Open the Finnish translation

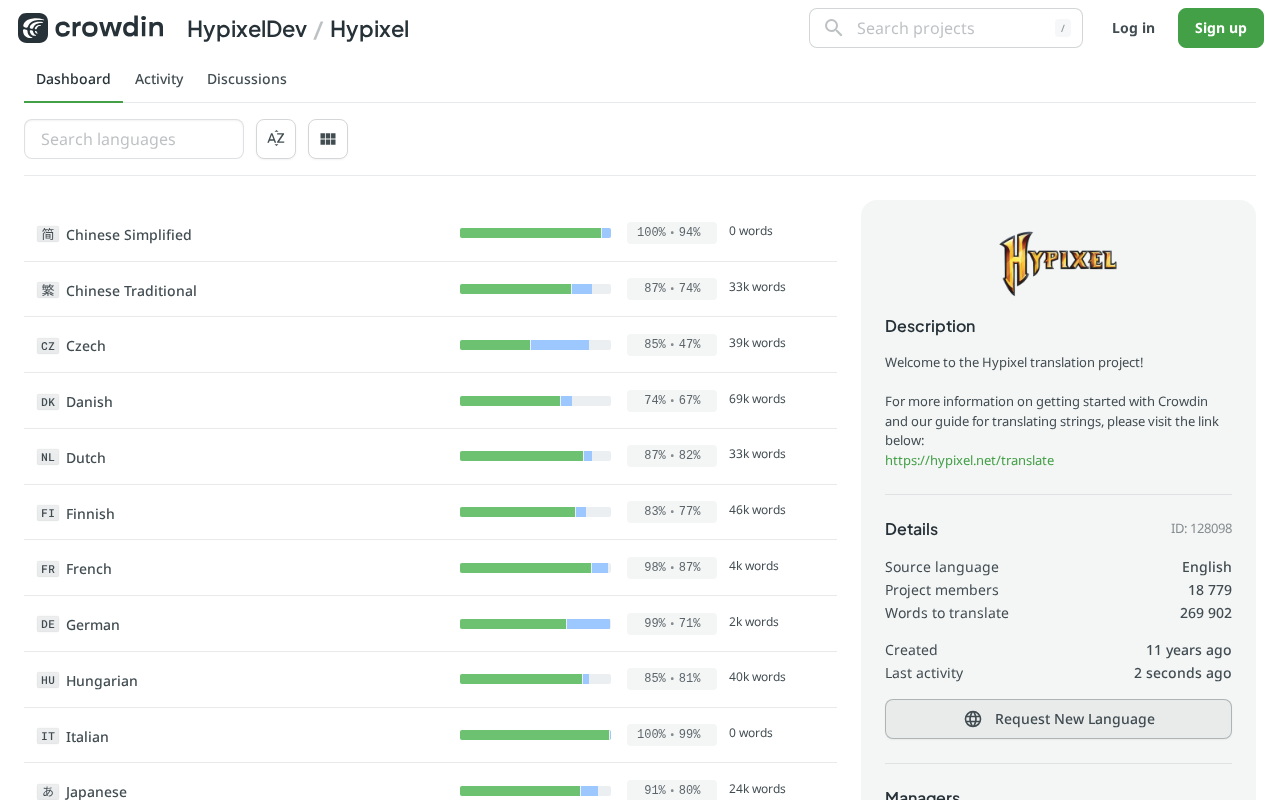[x=90, y=514]
